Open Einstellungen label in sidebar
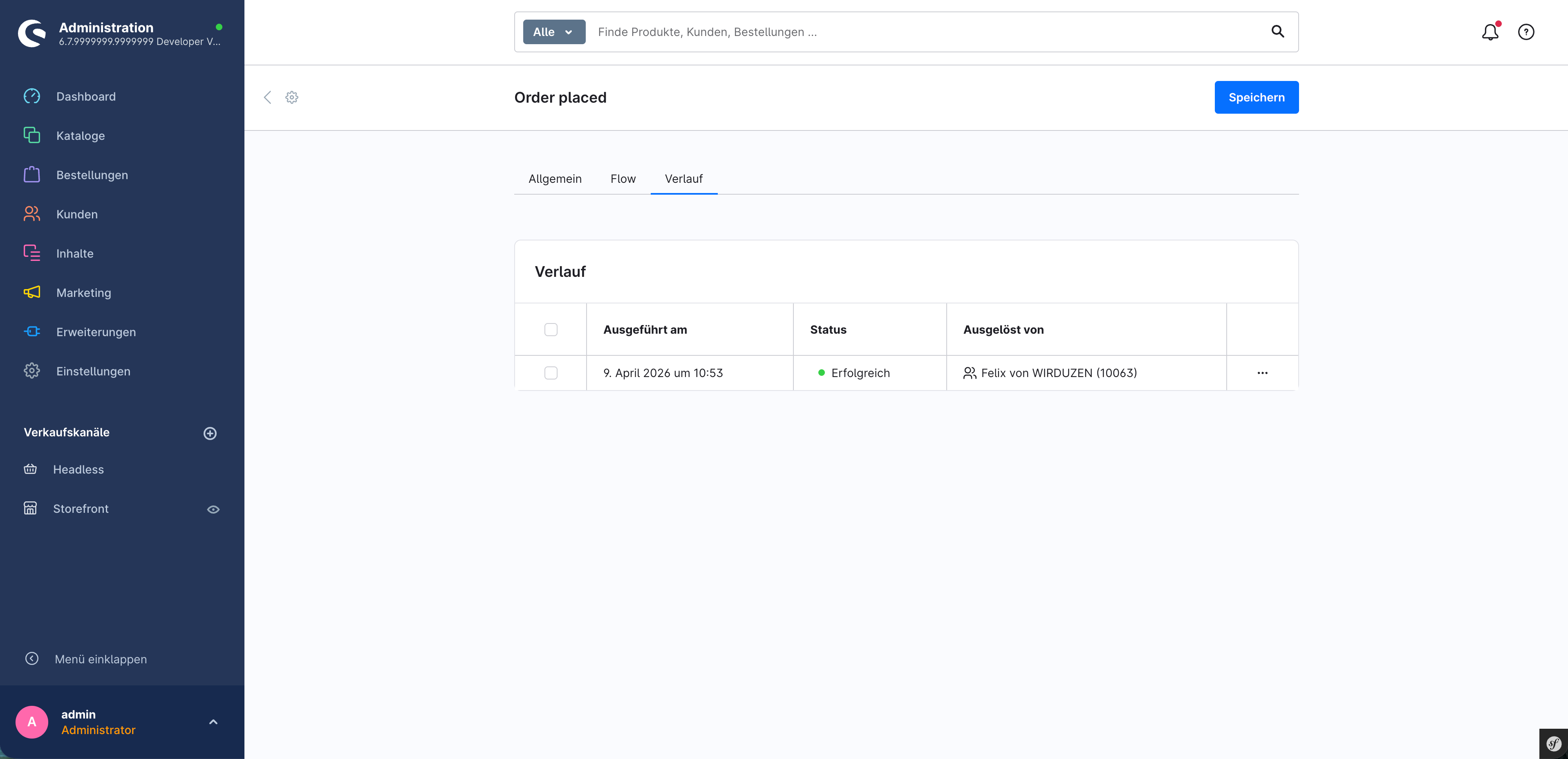1568x759 pixels. click(93, 371)
